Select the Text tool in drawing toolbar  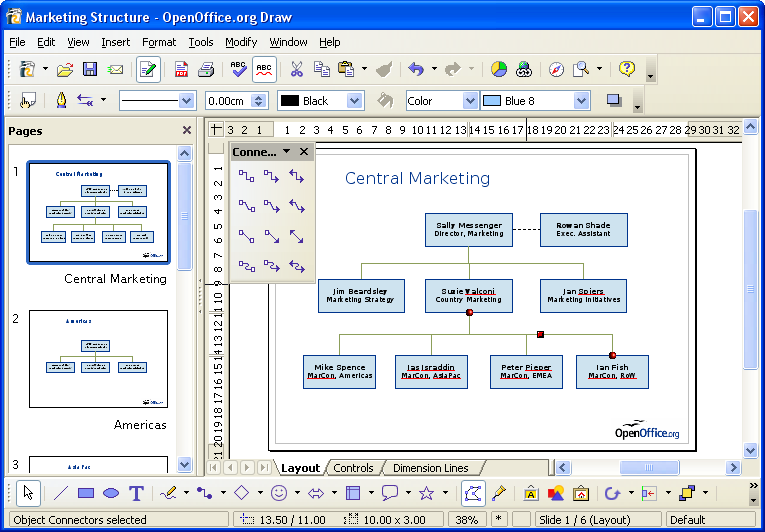click(x=136, y=493)
